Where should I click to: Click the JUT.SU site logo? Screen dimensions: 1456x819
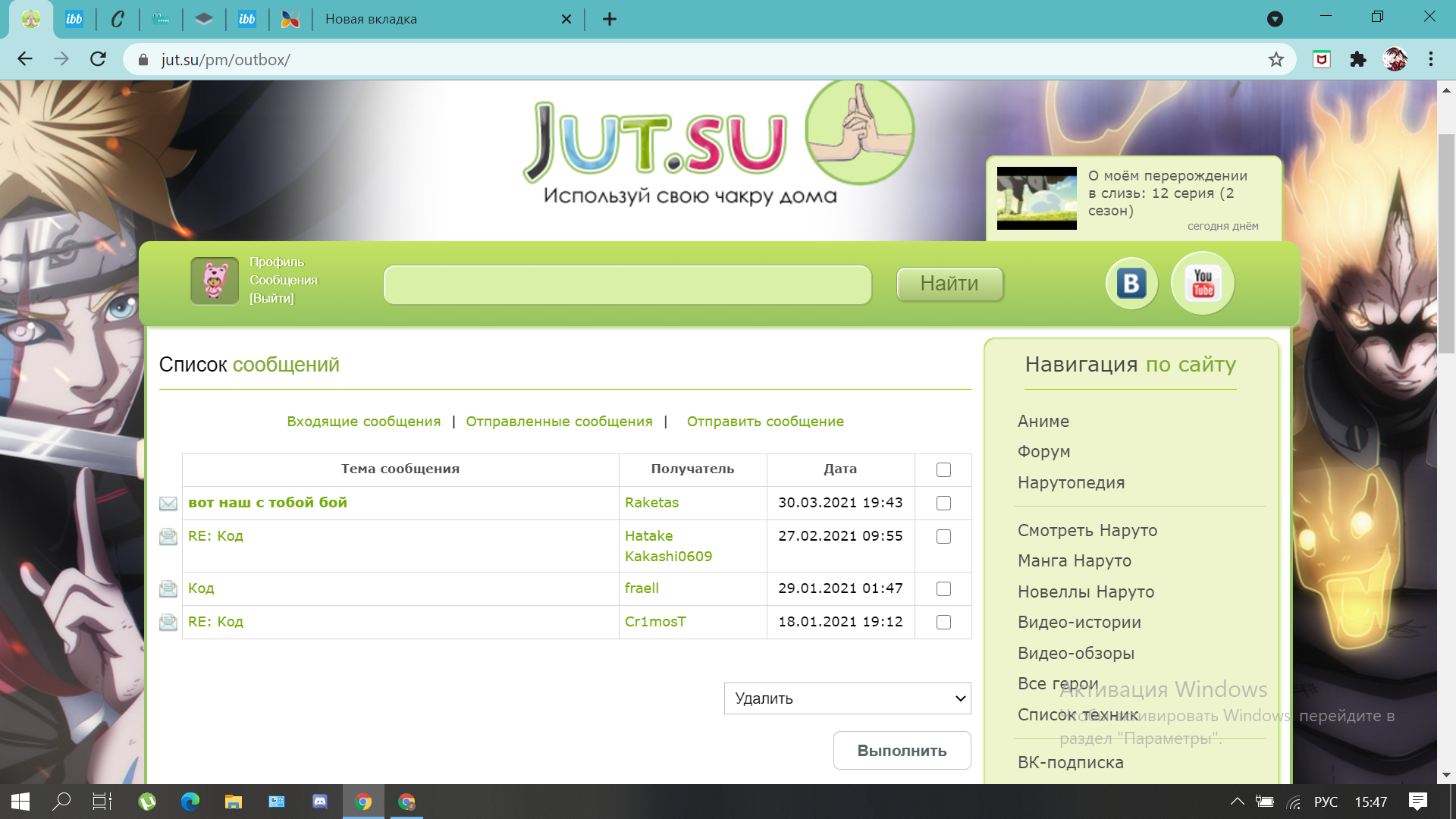(720, 144)
